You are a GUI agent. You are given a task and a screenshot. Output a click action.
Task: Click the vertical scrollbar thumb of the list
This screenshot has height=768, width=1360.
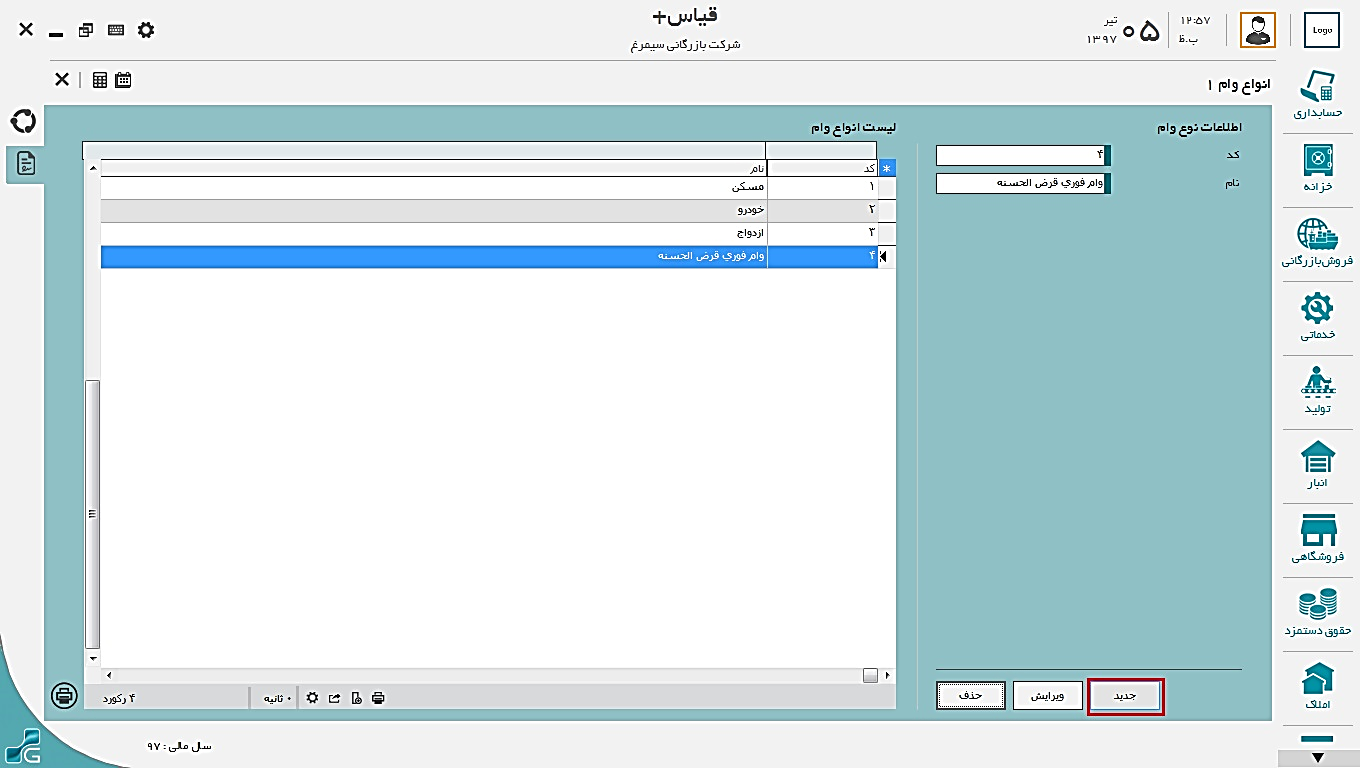click(93, 514)
